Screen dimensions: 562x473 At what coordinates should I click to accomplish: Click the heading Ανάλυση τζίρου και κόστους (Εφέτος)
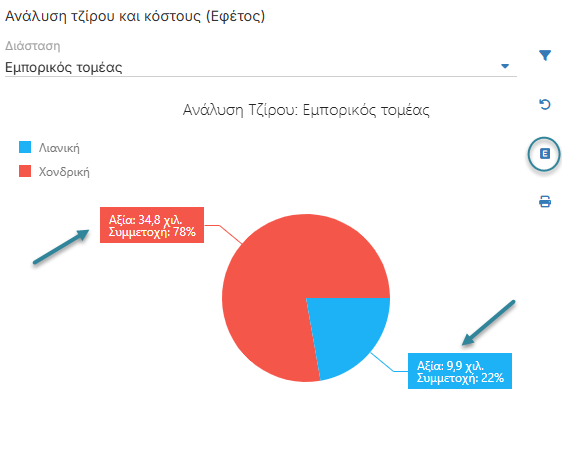click(135, 16)
